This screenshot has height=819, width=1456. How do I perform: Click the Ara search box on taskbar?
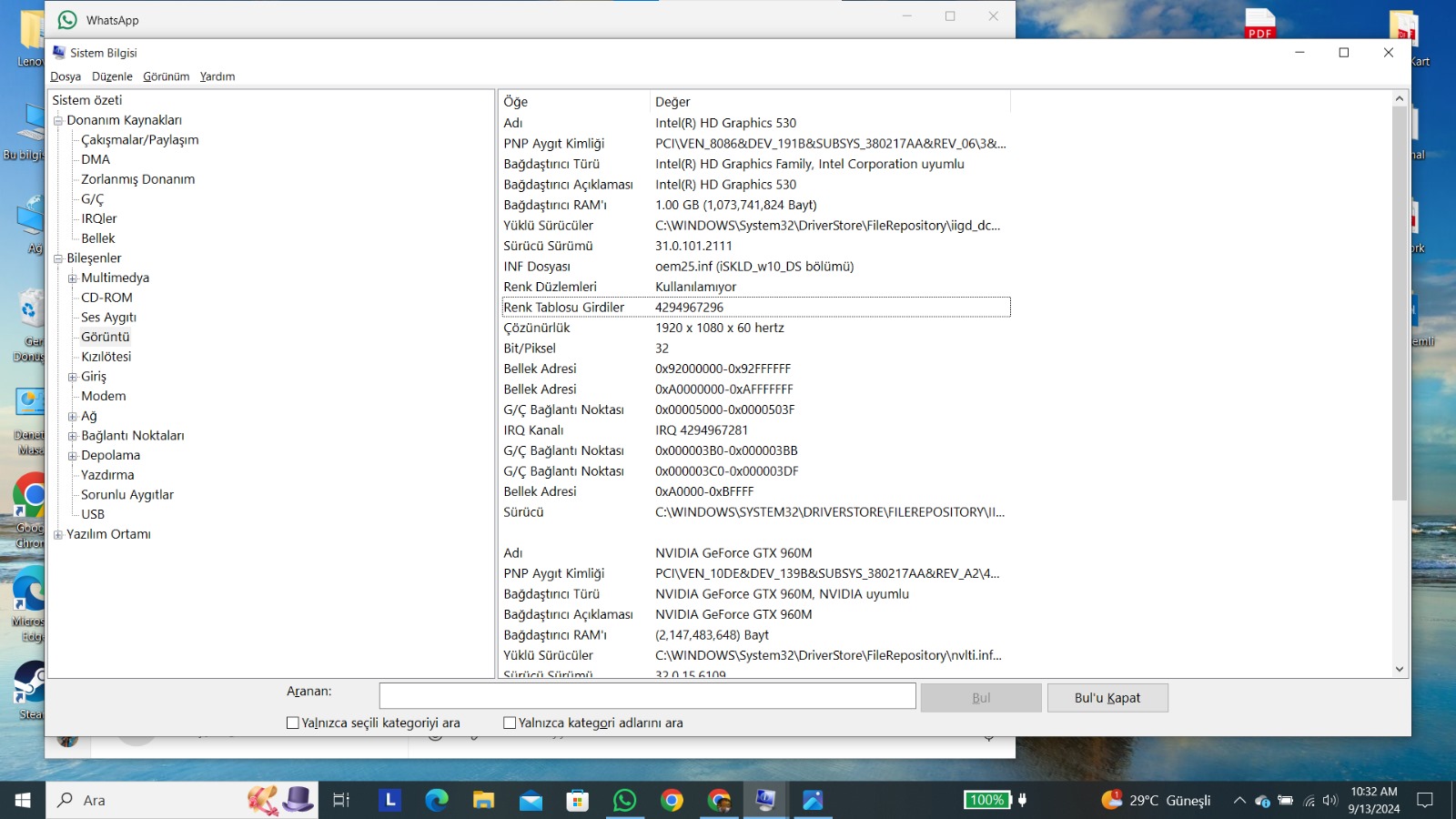click(182, 800)
